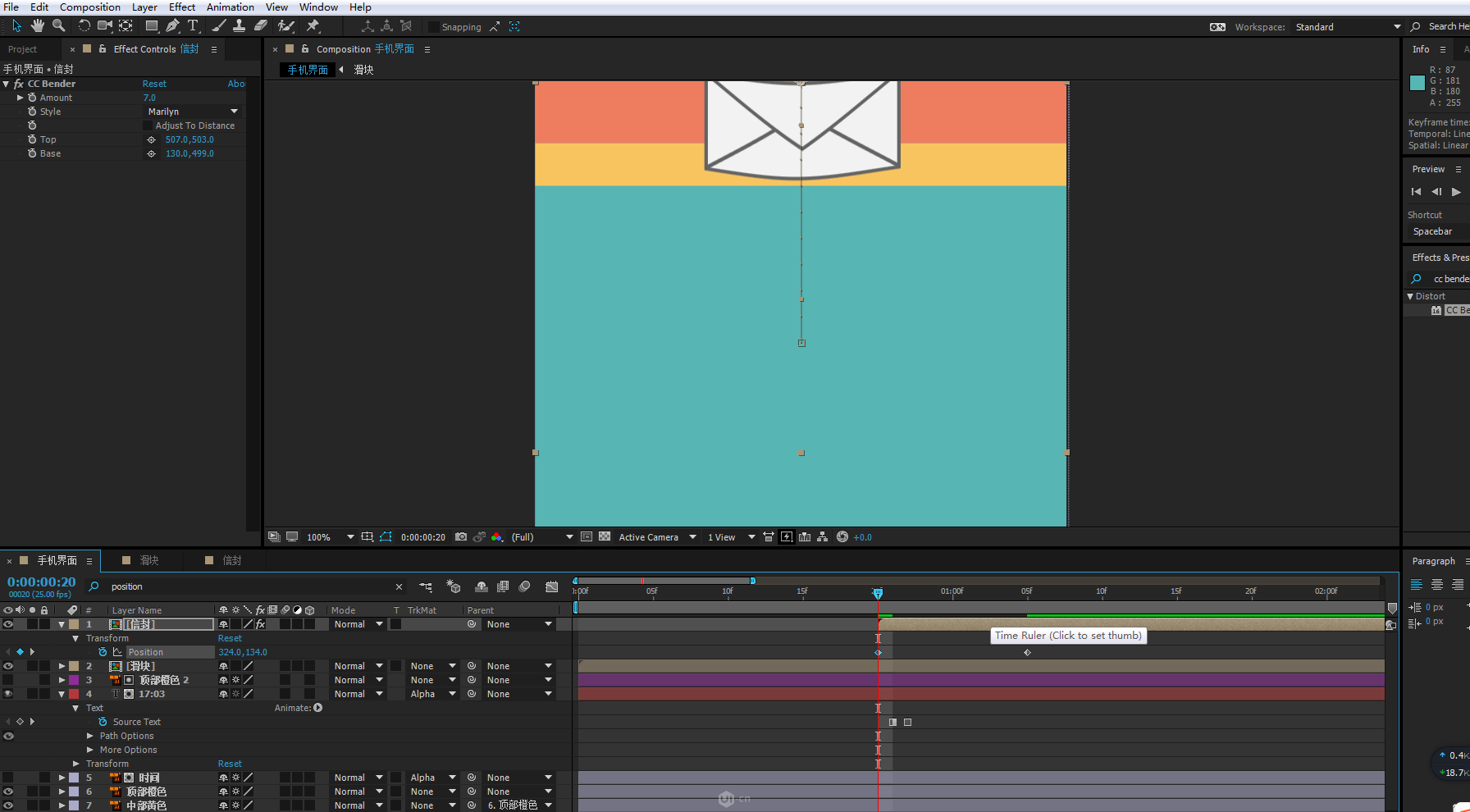Activate the Puppet Pin tool
This screenshot has width=1470, height=812.
coord(313,26)
